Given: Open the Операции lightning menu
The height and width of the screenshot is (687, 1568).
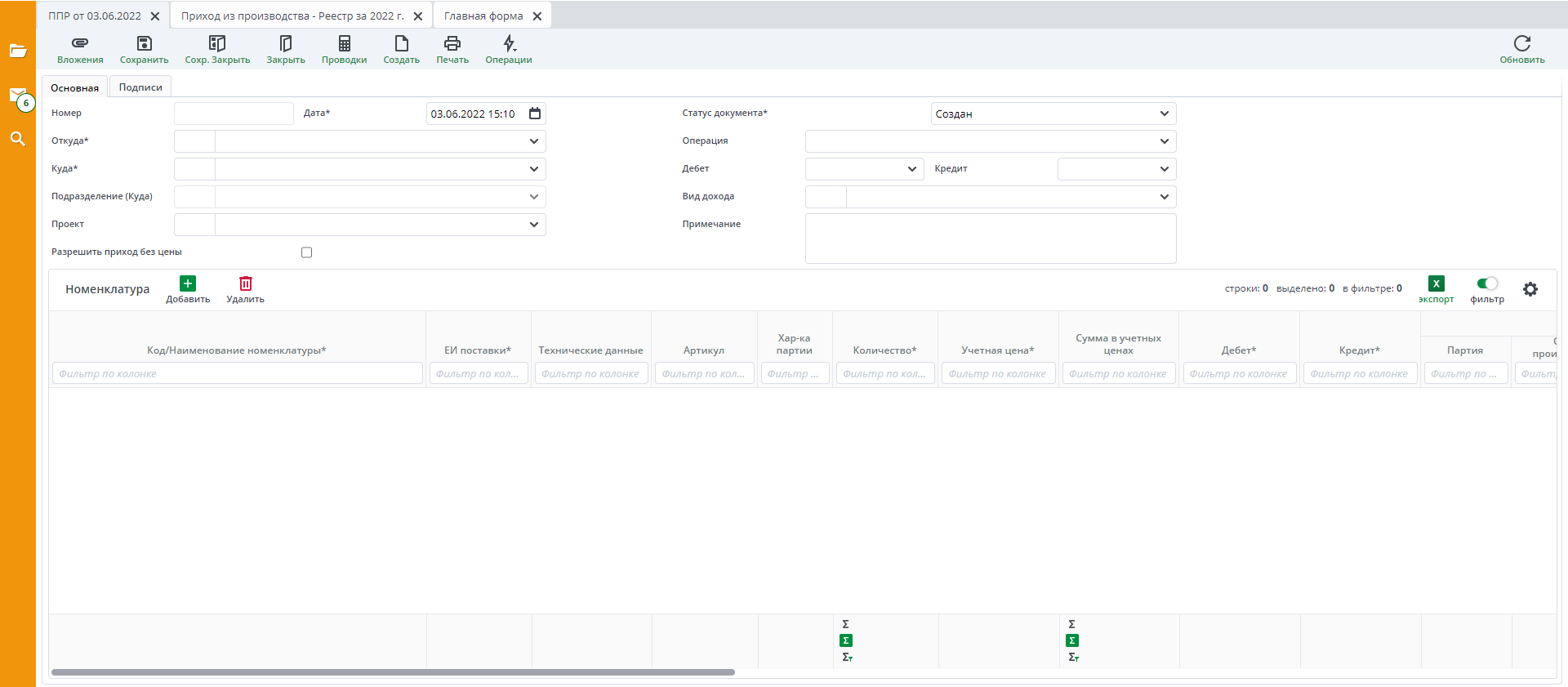Looking at the screenshot, I should pos(509,43).
